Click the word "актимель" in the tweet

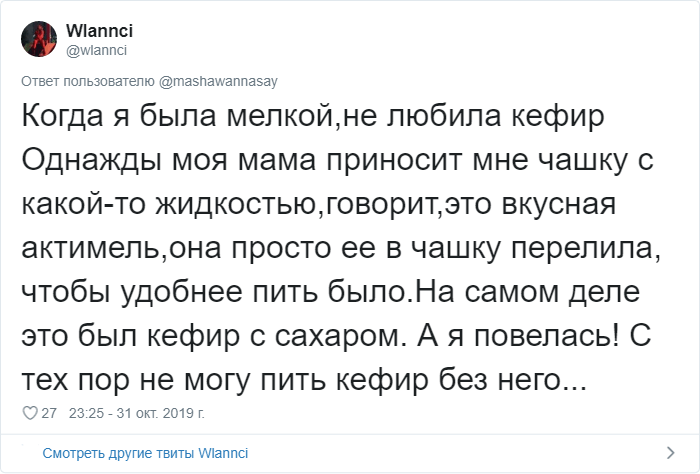point(93,249)
